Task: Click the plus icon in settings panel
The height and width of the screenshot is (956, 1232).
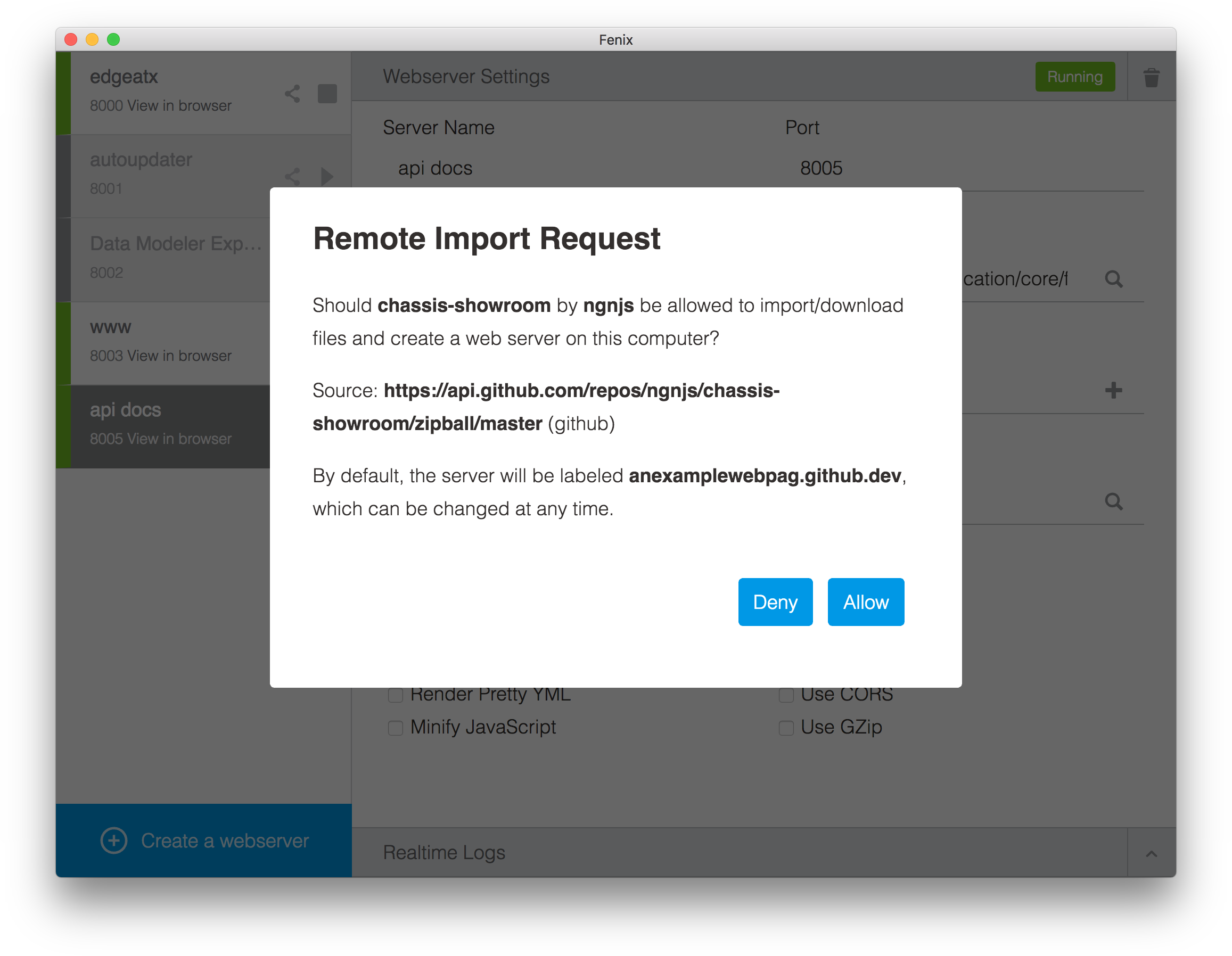Action: (x=1113, y=390)
